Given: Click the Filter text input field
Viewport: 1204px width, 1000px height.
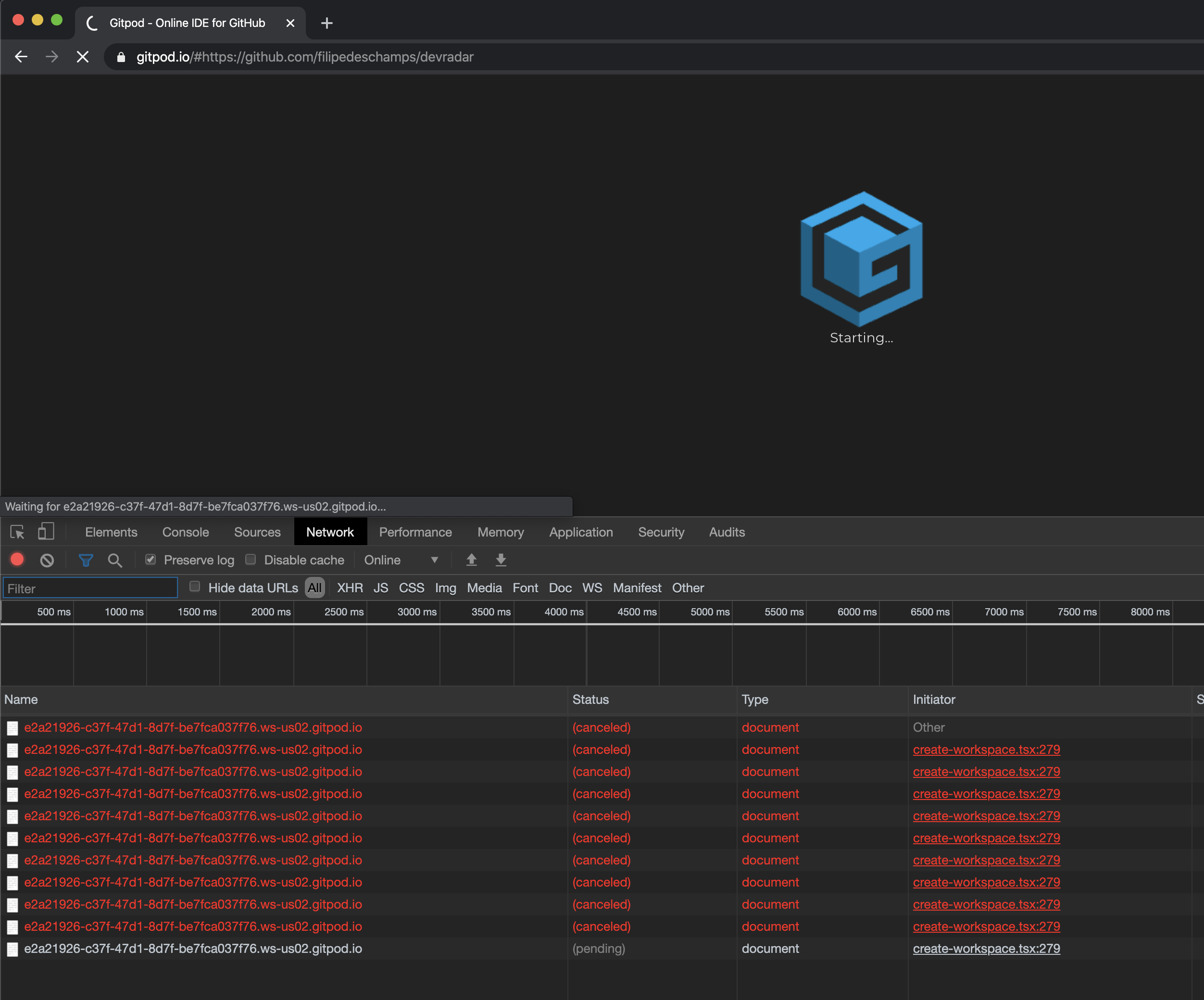Looking at the screenshot, I should [90, 588].
